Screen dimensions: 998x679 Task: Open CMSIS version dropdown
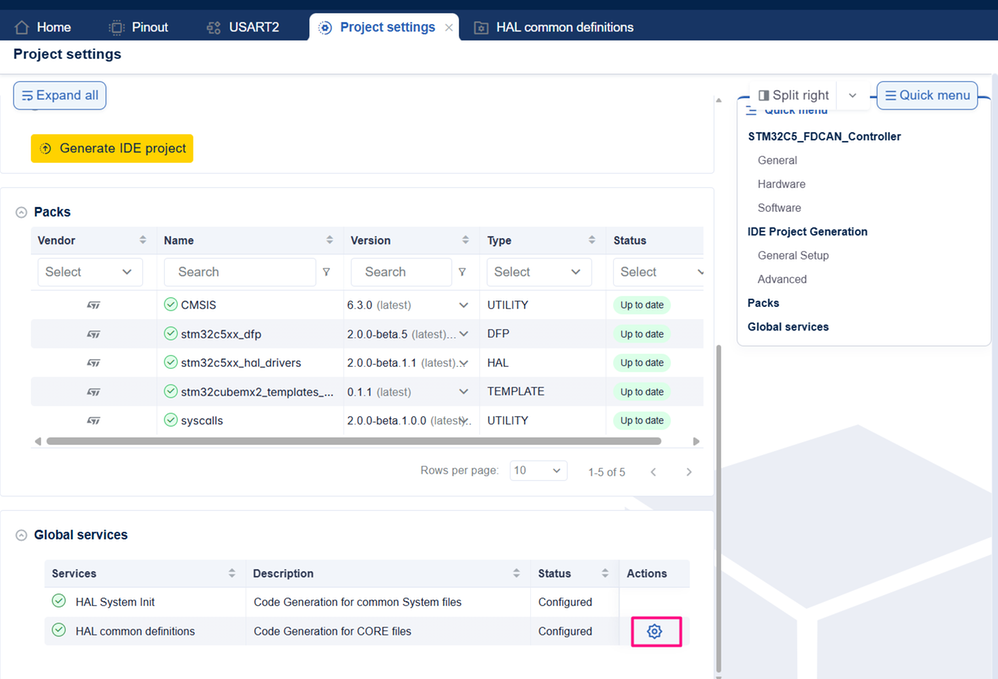click(x=463, y=305)
